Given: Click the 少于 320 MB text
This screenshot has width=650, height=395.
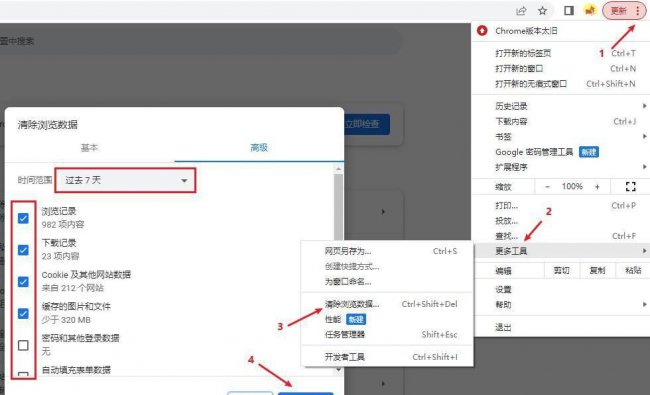Looking at the screenshot, I should click(66, 320).
